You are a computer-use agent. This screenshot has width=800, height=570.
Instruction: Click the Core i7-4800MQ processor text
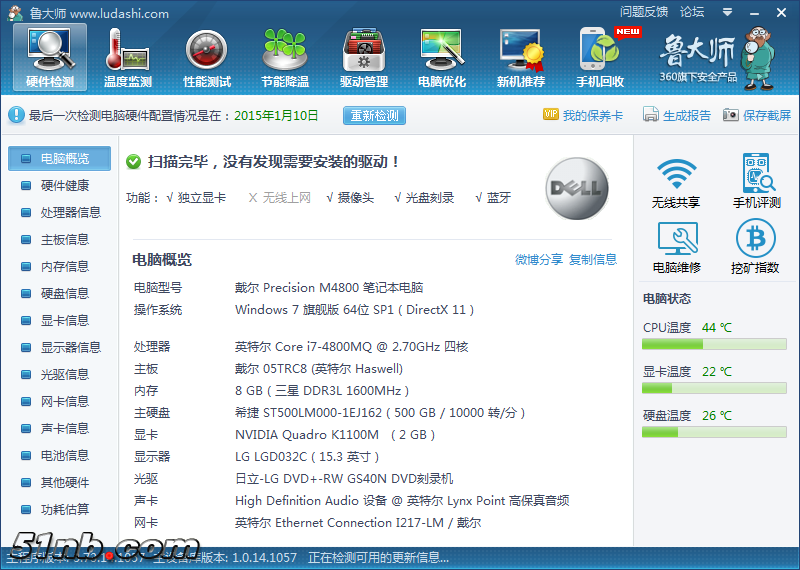352,347
